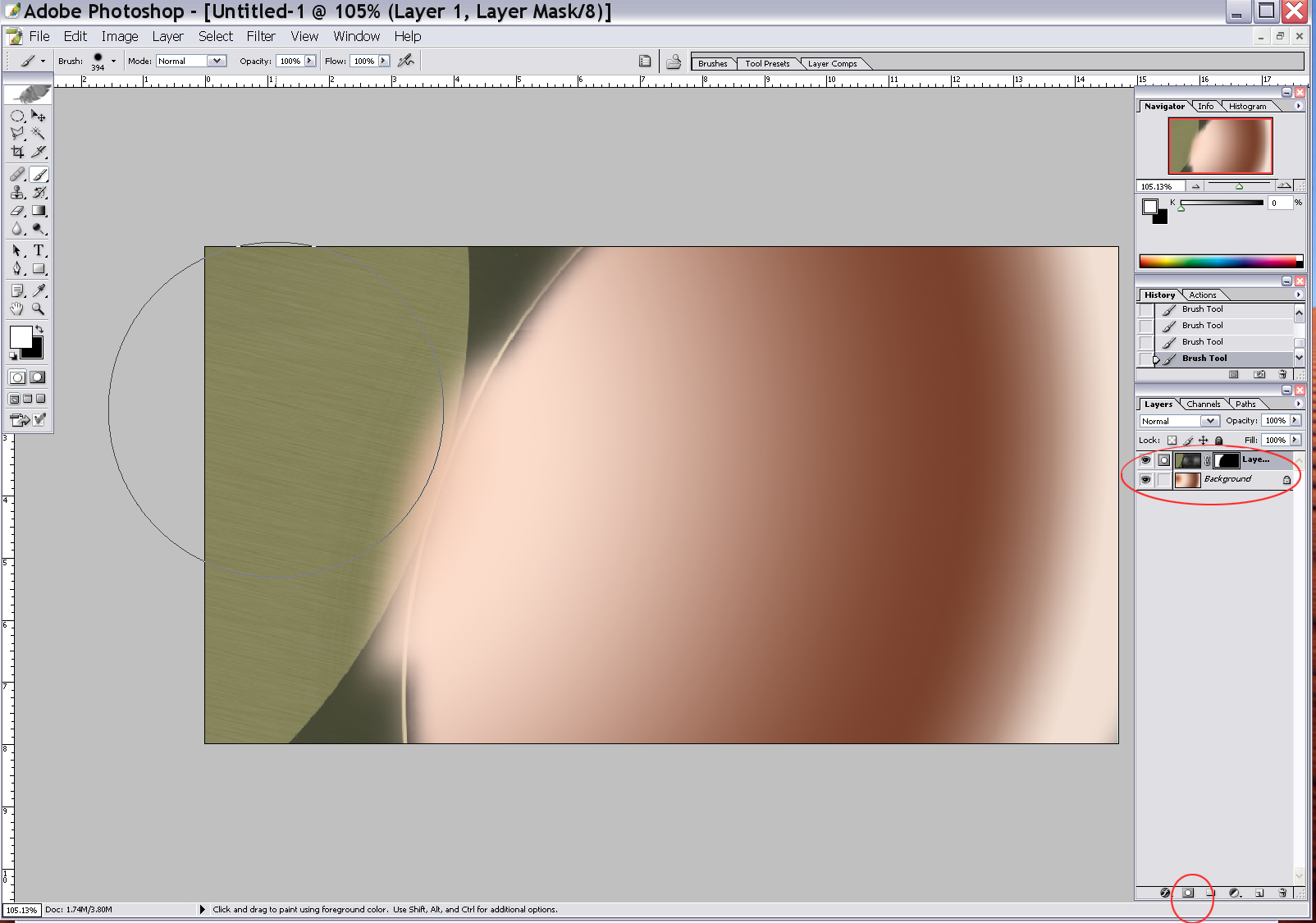Select the Blur tool

(17, 229)
